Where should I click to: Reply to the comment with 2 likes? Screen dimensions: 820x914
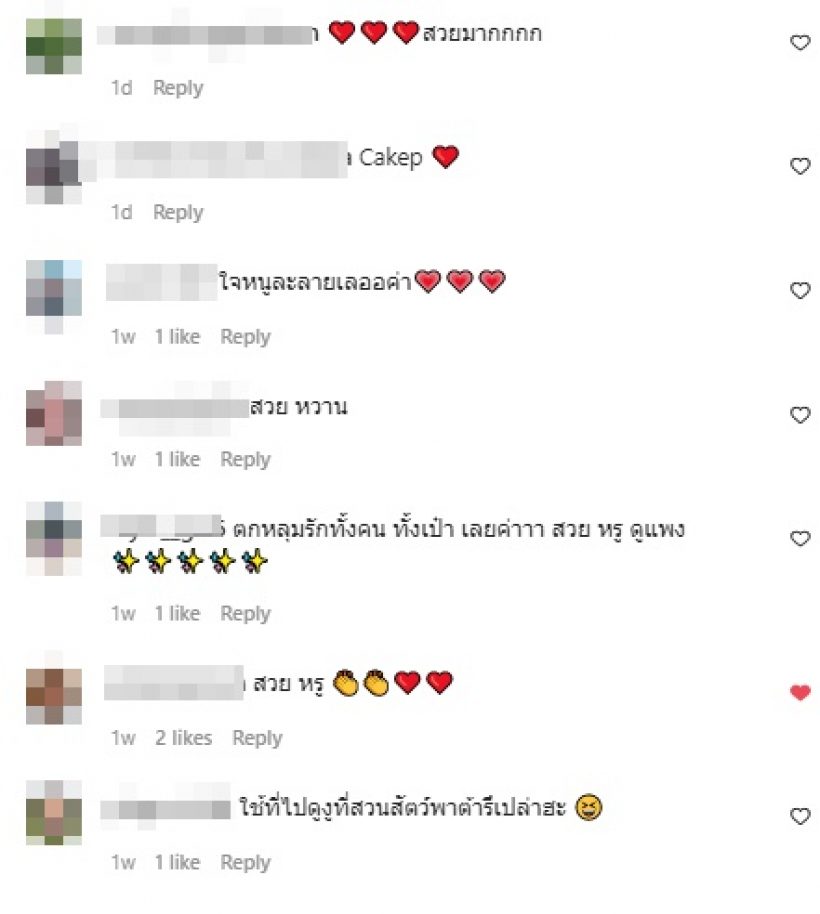pyautogui.click(x=257, y=738)
